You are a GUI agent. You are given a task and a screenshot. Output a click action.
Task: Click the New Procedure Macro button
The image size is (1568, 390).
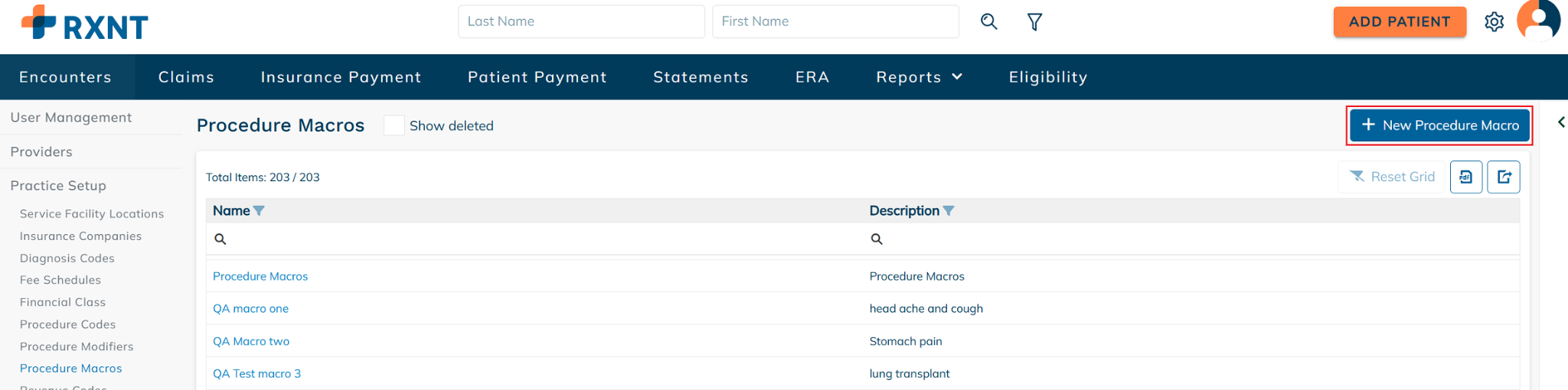point(1439,125)
